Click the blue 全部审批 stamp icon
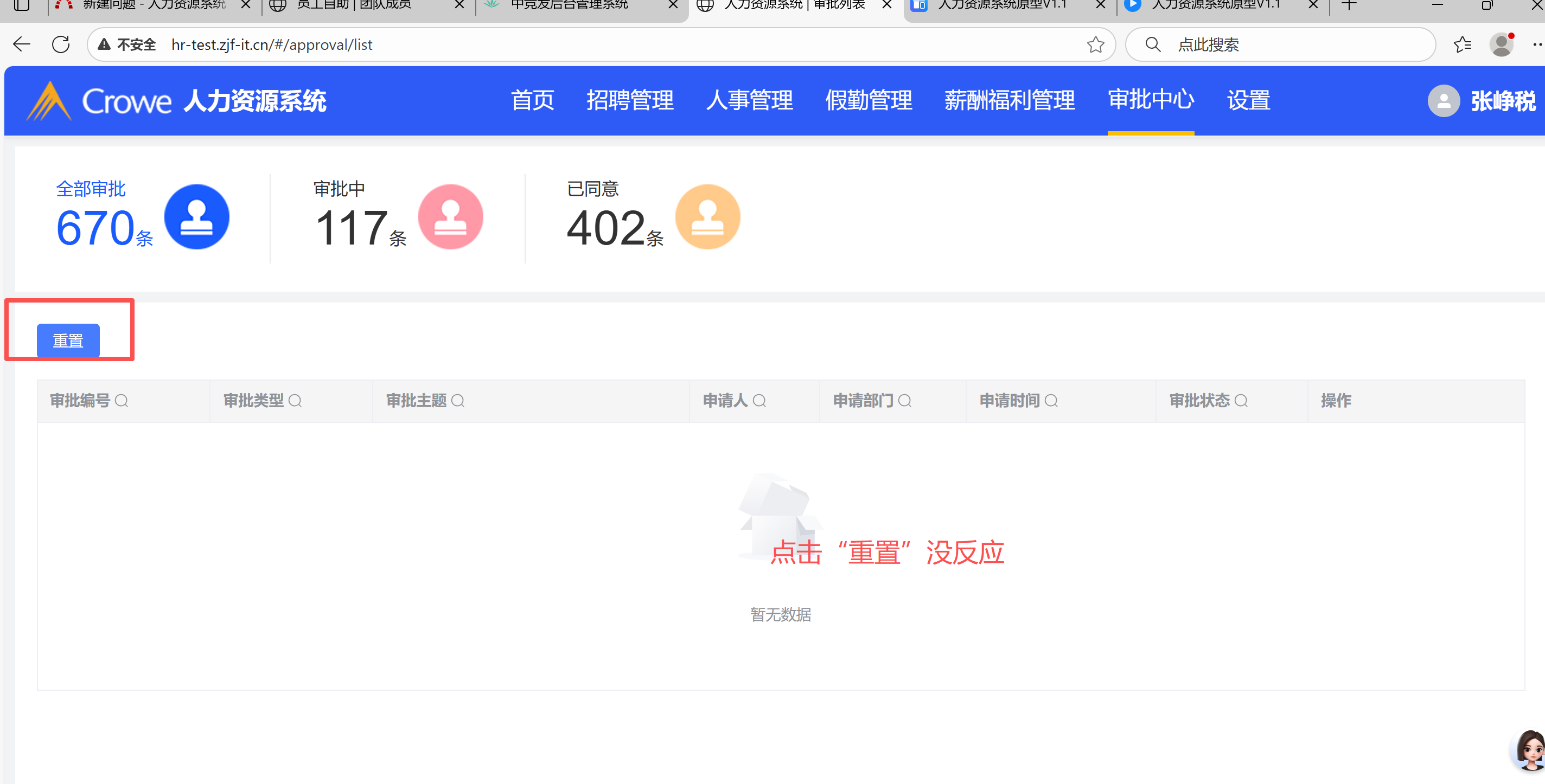 click(x=197, y=217)
